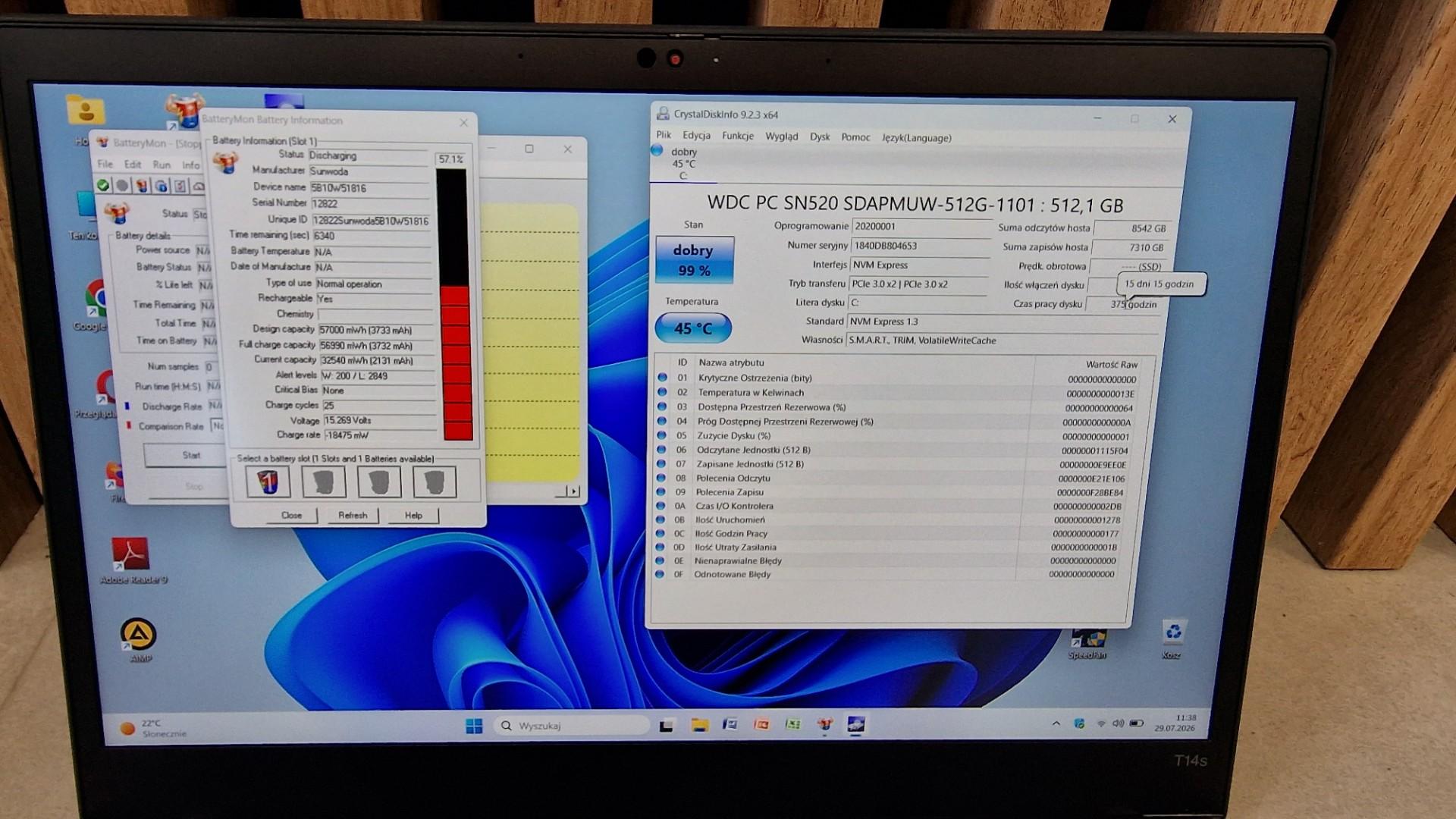Open the user folder icon on desktop

85,111
